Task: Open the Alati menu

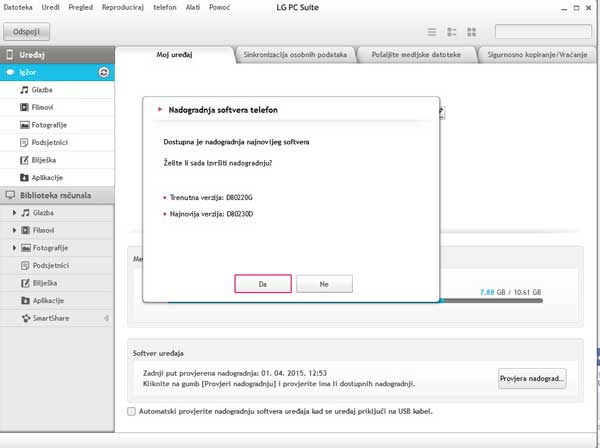Action: coord(193,7)
